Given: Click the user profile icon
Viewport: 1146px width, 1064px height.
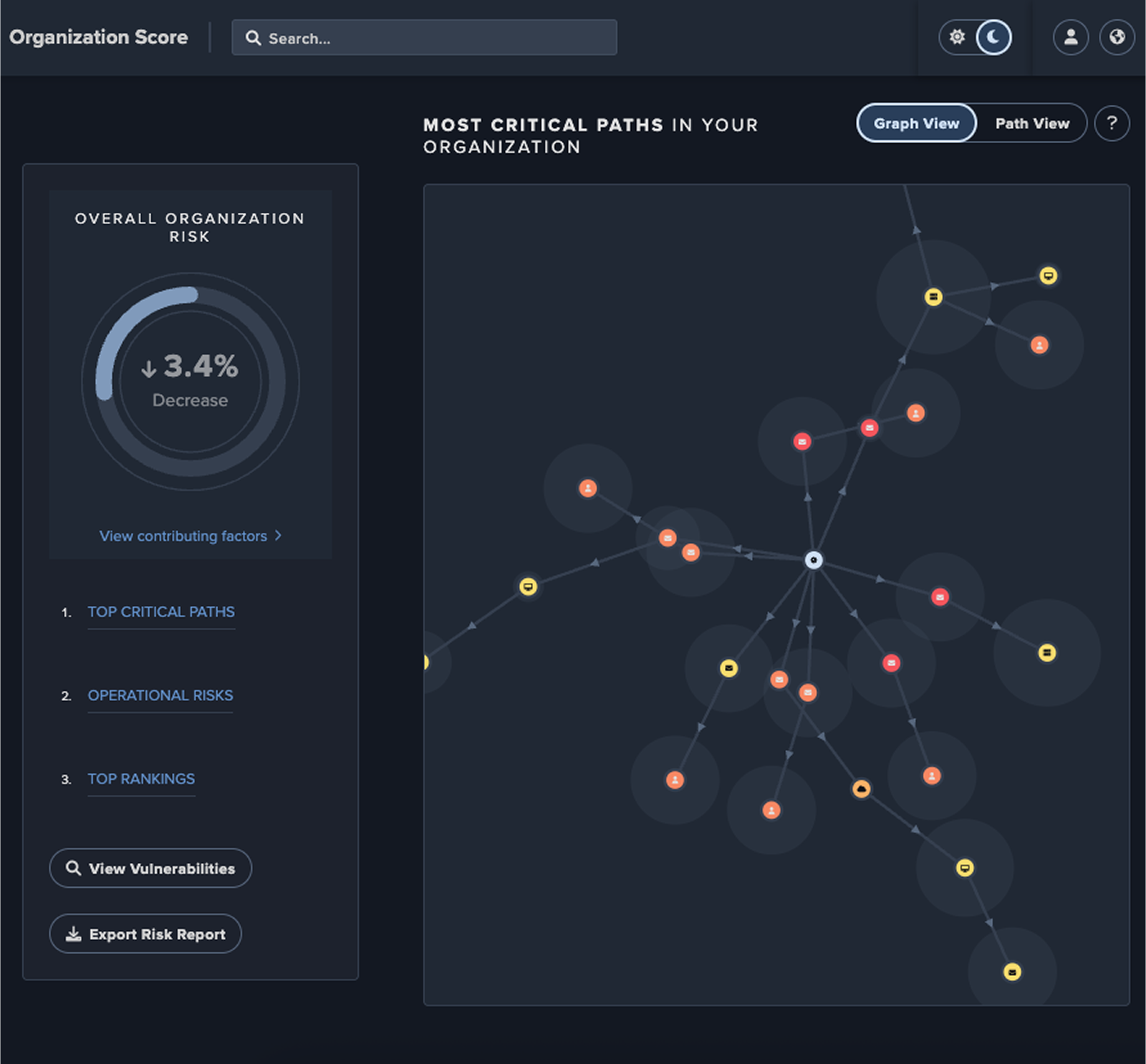Looking at the screenshot, I should (x=1071, y=37).
